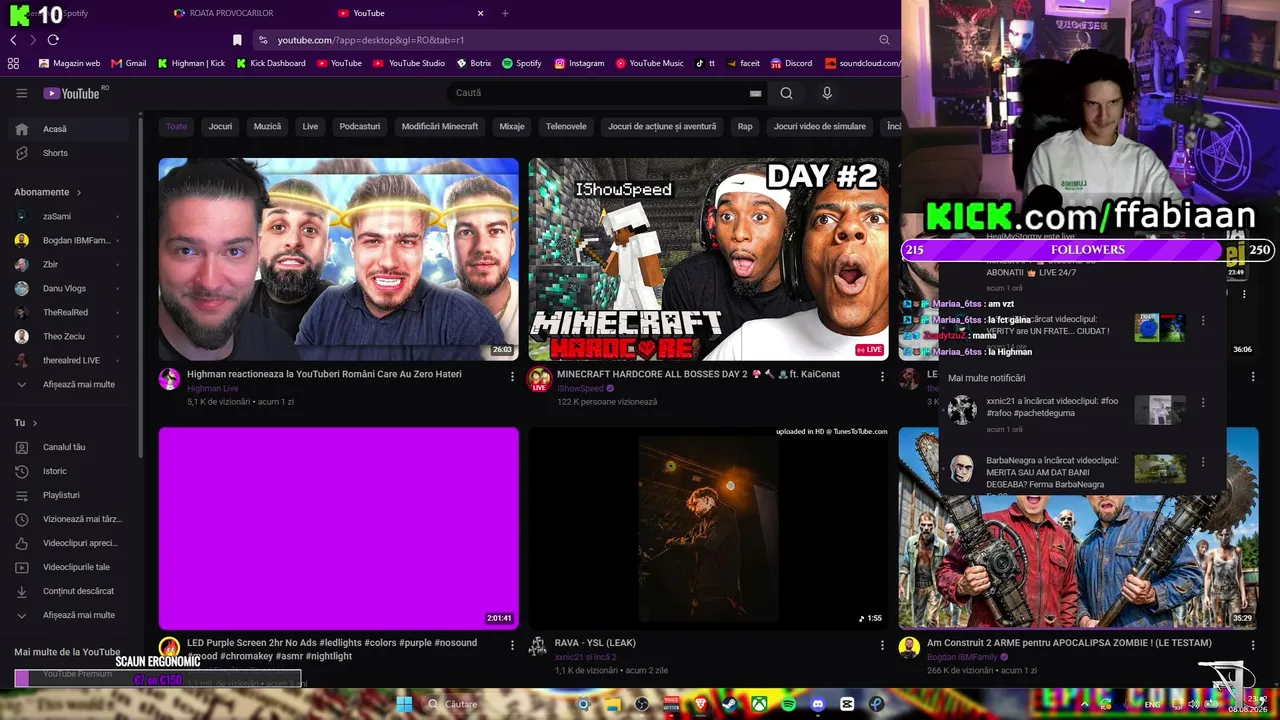Open Xbox app from the taskbar

pyautogui.click(x=759, y=704)
